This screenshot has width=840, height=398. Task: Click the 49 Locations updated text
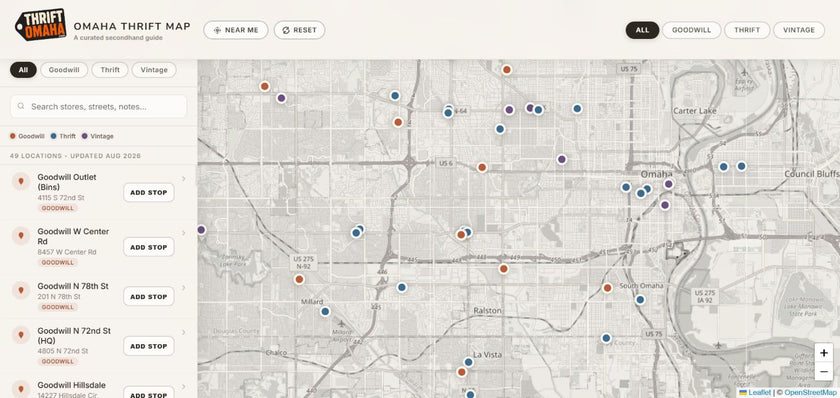pos(76,156)
